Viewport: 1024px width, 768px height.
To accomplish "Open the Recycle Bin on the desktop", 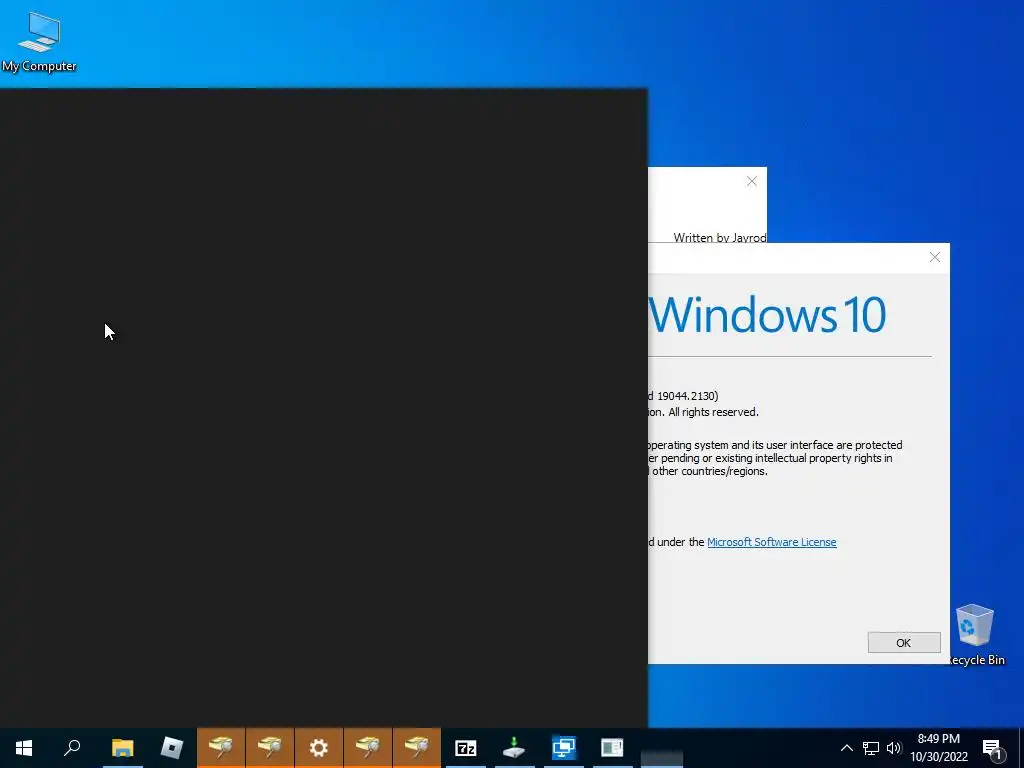I will click(x=974, y=634).
